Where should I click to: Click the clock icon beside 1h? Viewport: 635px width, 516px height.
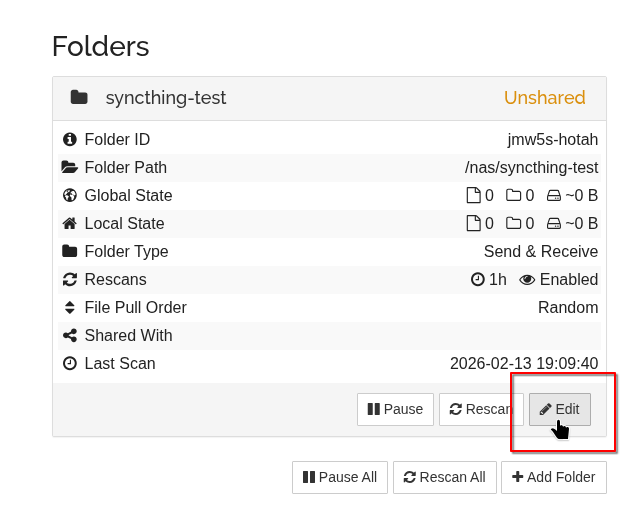[x=478, y=280]
